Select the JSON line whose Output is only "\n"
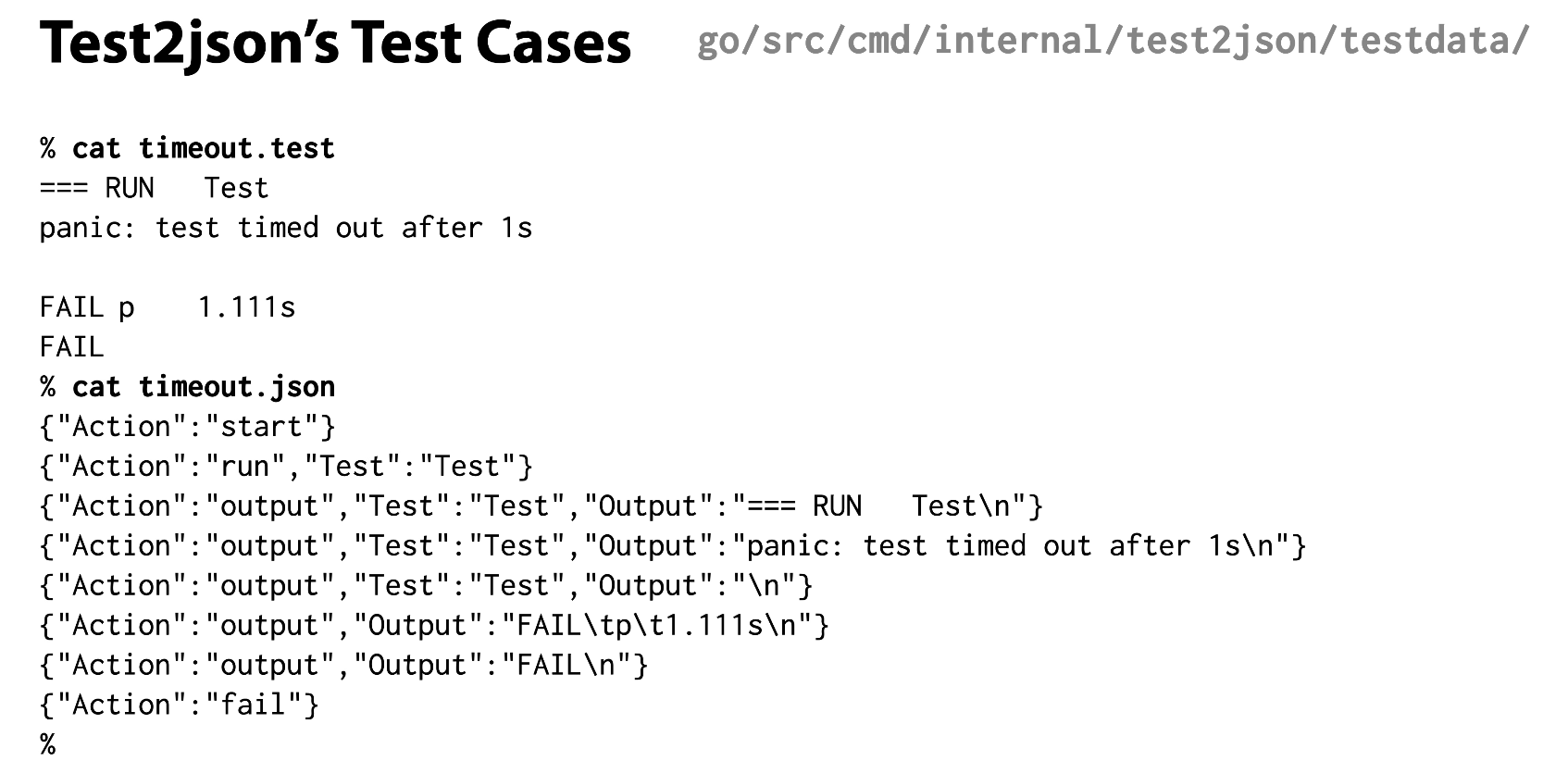This screenshot has height=774, width=1568. click(426, 586)
